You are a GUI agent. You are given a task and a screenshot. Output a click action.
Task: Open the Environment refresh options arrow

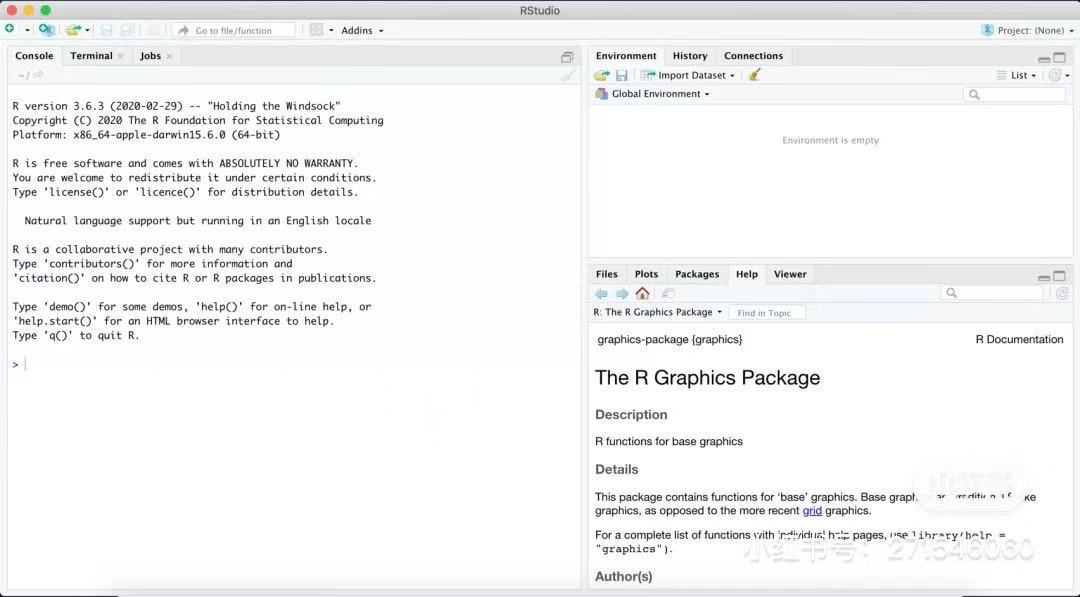(1068, 76)
